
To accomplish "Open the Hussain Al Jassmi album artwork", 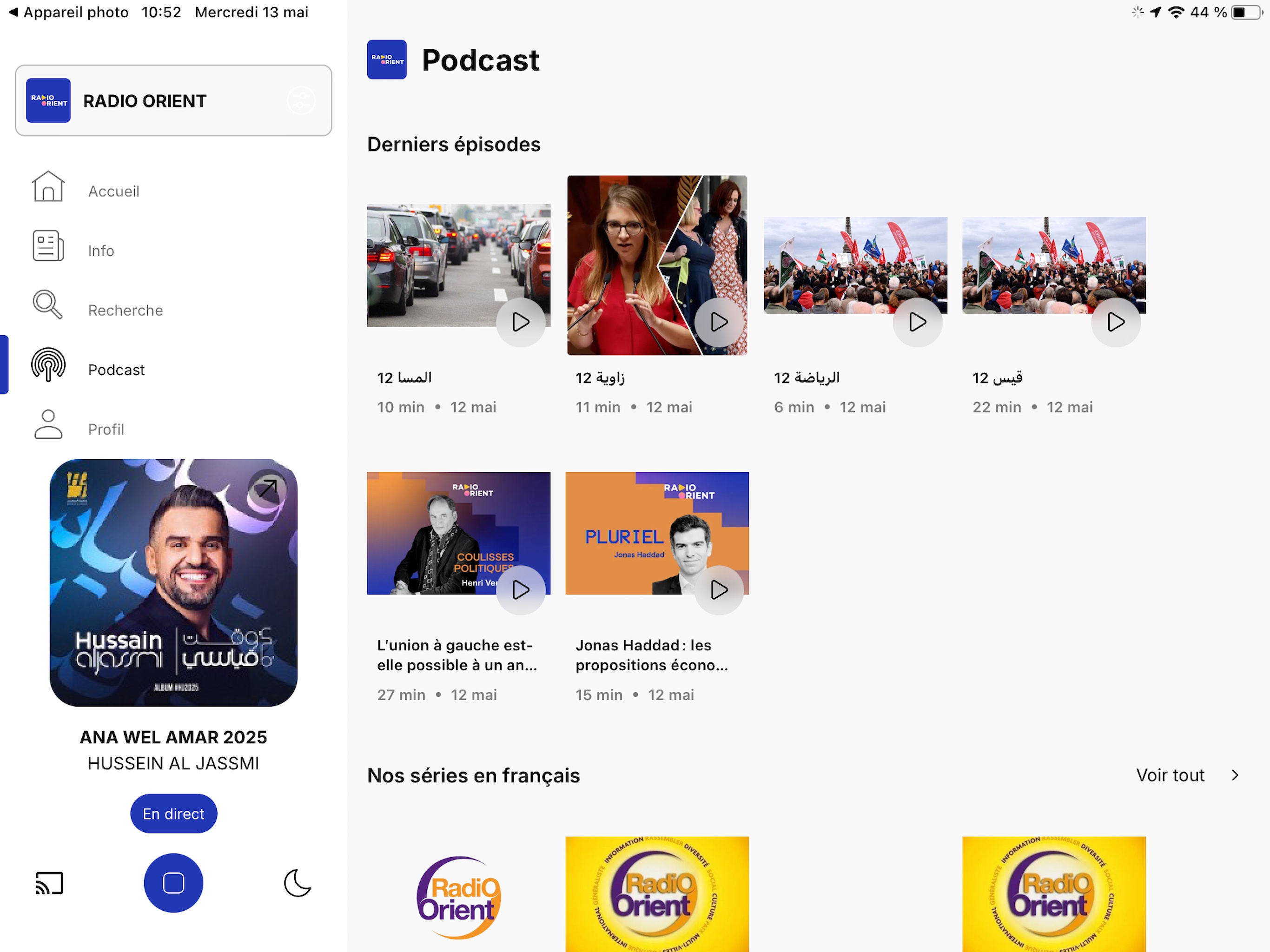I will click(x=173, y=583).
